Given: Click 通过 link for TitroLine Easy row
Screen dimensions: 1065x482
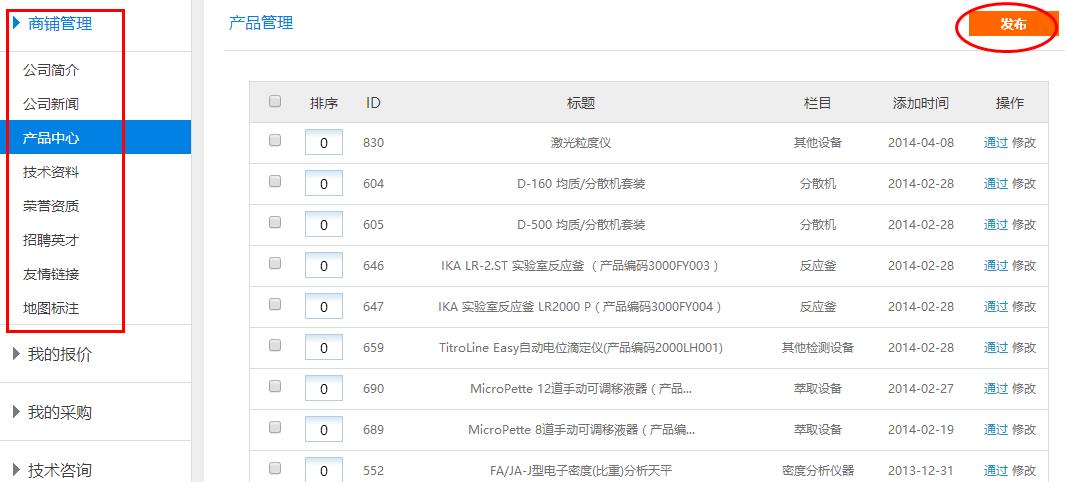Looking at the screenshot, I should [x=996, y=348].
